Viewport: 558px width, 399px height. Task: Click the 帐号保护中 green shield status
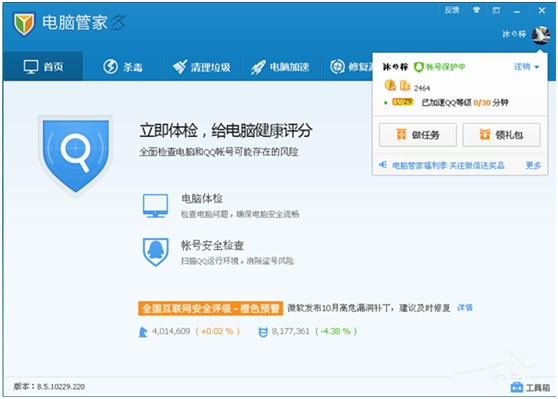tap(439, 67)
